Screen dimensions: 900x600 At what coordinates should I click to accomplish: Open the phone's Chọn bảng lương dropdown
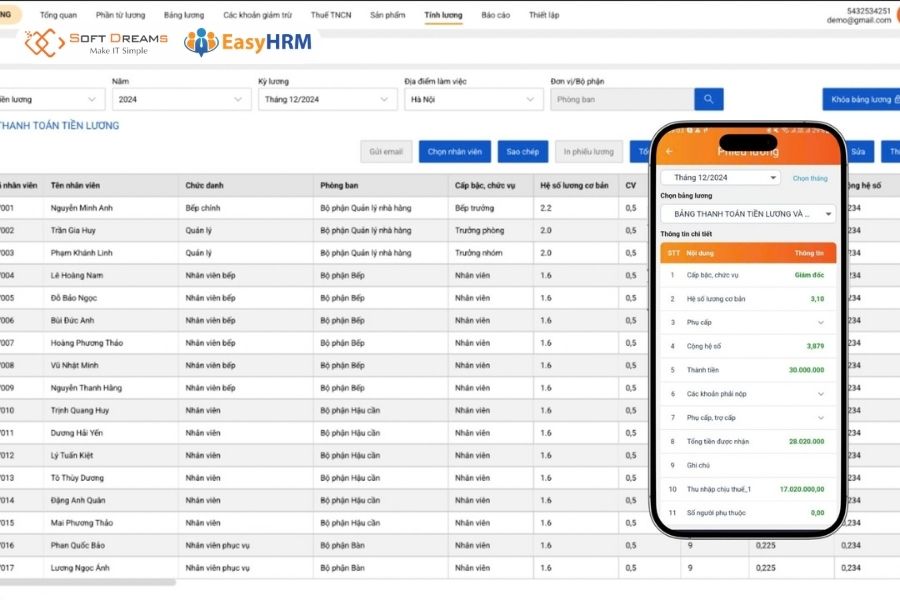pos(748,214)
